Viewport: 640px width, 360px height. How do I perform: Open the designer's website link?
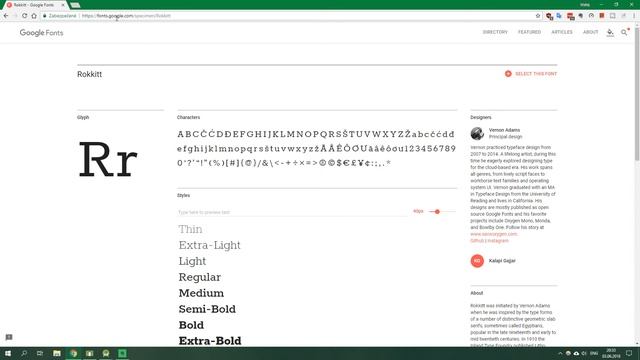pyautogui.click(x=493, y=234)
